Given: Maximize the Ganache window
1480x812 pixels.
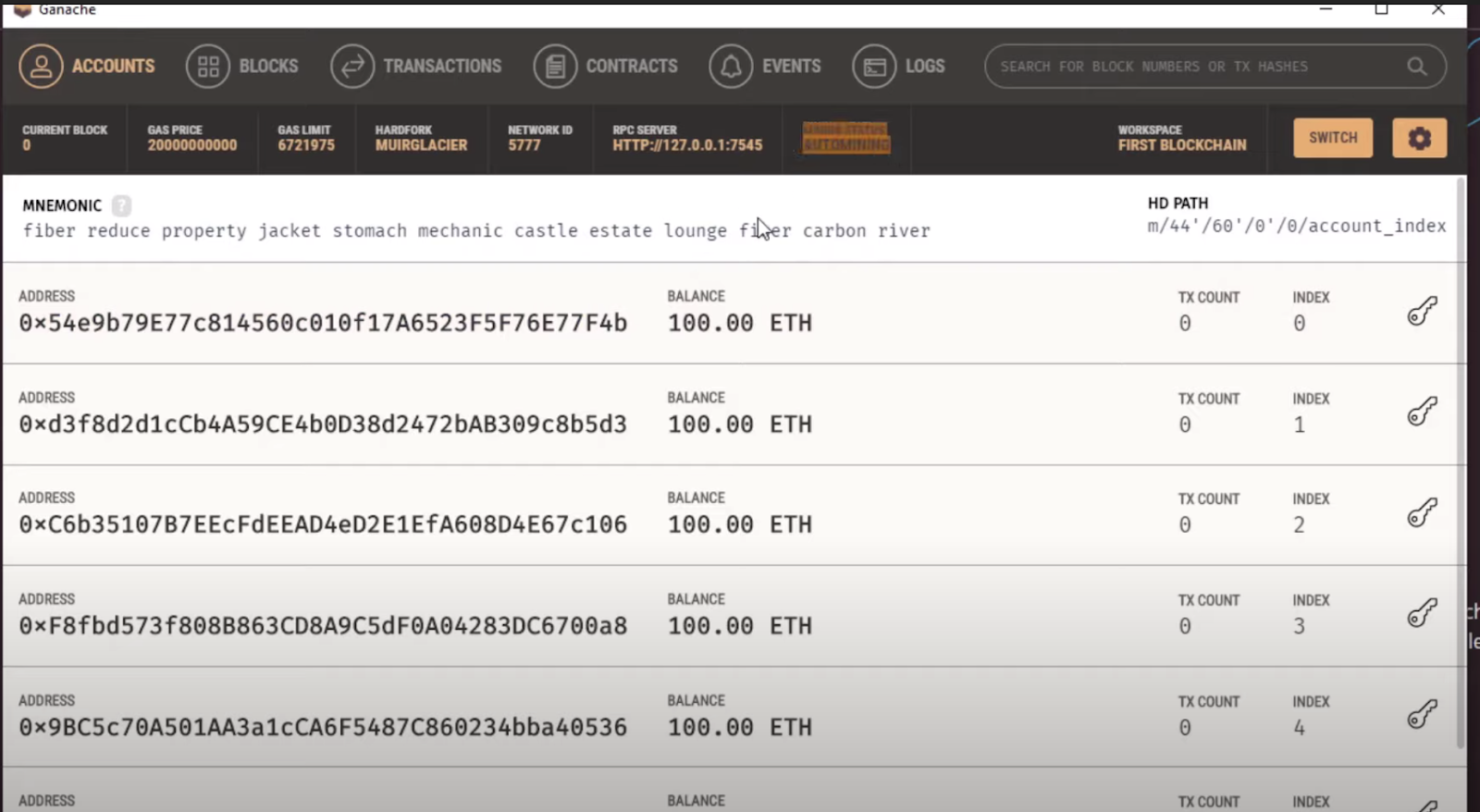Looking at the screenshot, I should (1381, 9).
